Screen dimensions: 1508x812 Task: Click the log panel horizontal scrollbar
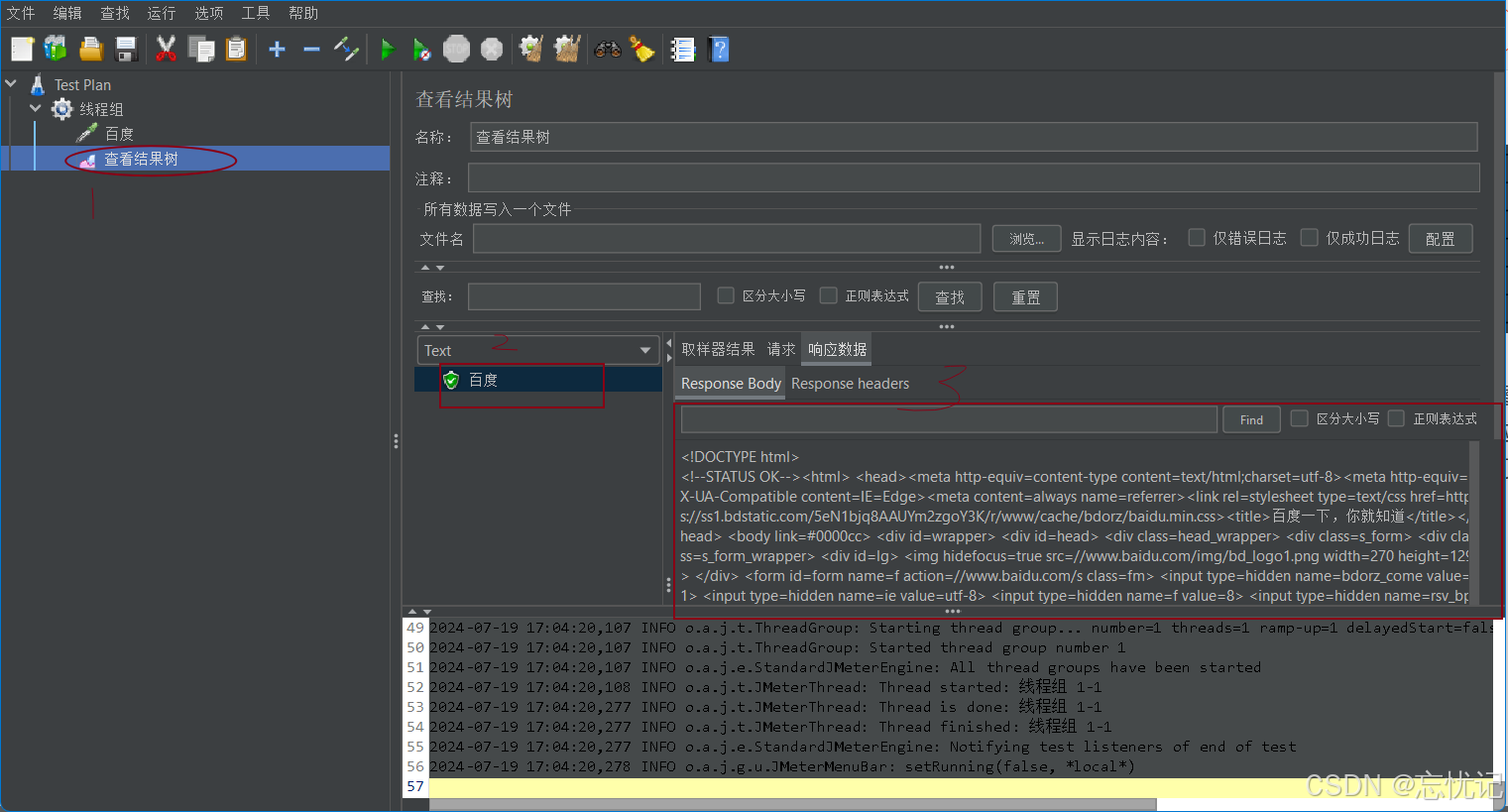[x=793, y=804]
